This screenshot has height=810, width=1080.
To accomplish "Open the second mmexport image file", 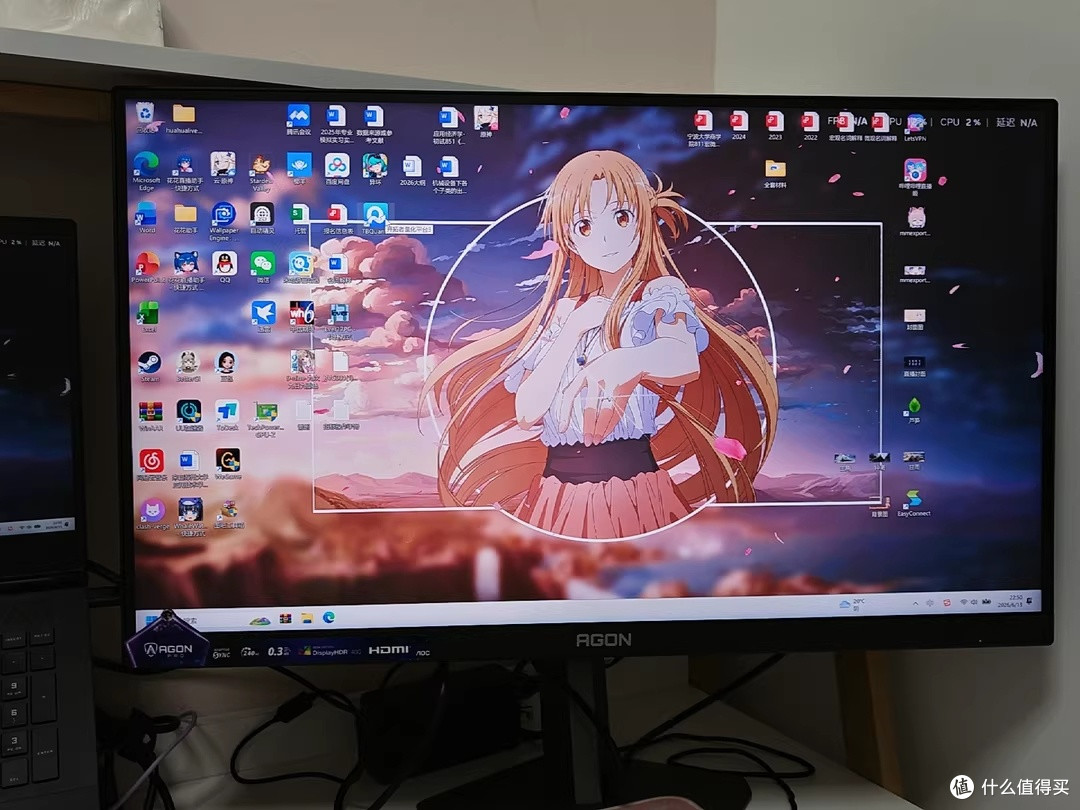I will click(915, 274).
